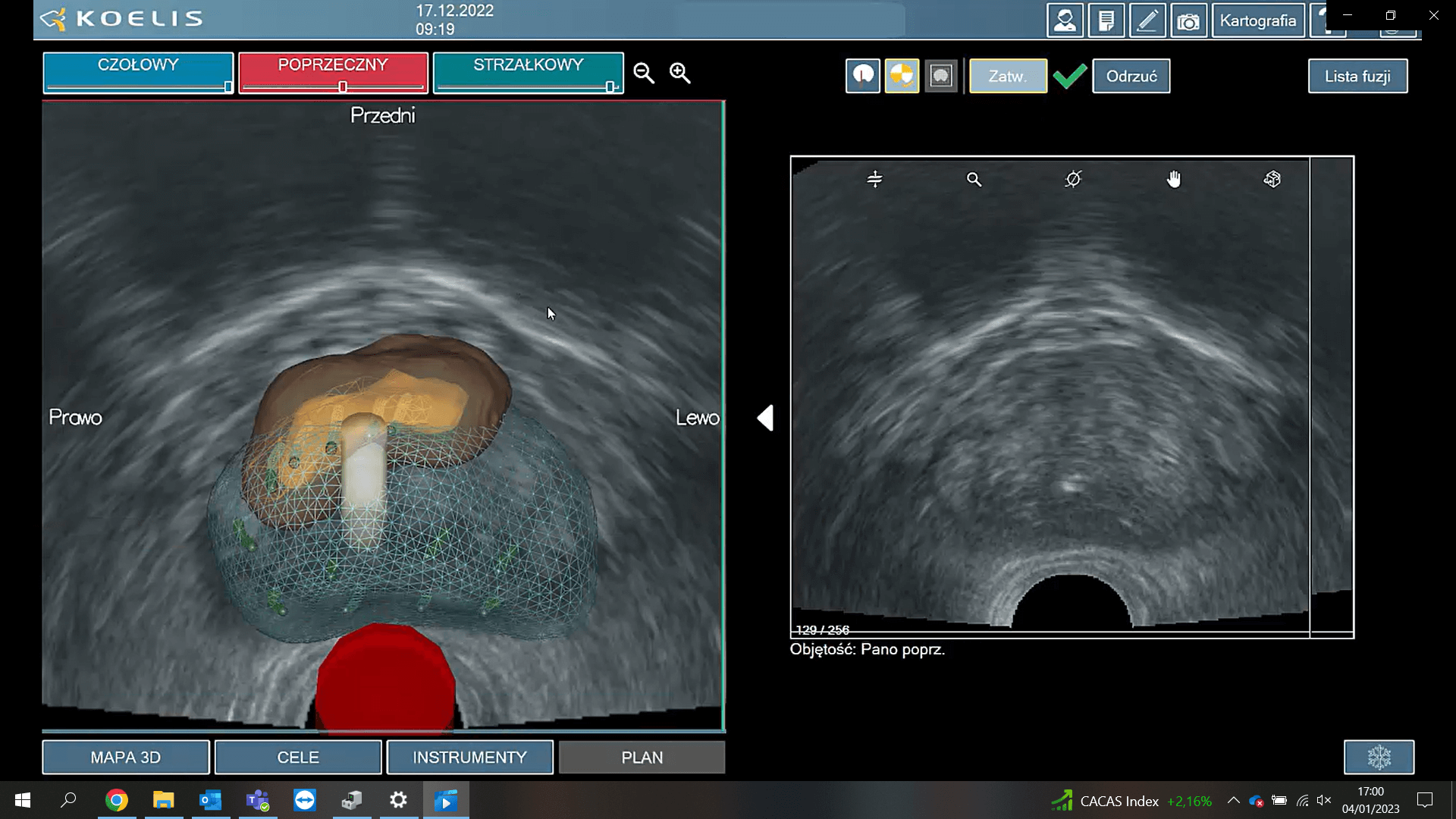Open the patient information icon in top toolbar
Screen dimensions: 1456x819
[1066, 20]
